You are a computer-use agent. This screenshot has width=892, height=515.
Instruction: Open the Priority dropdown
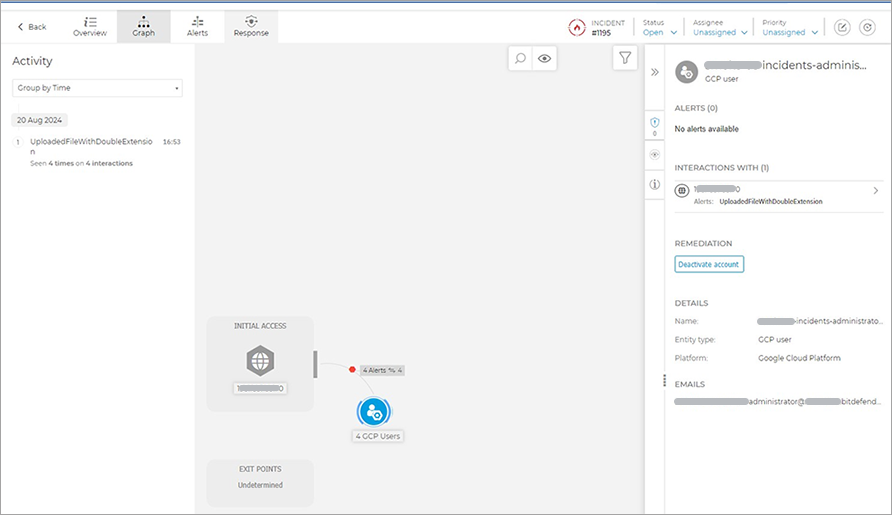[x=790, y=32]
